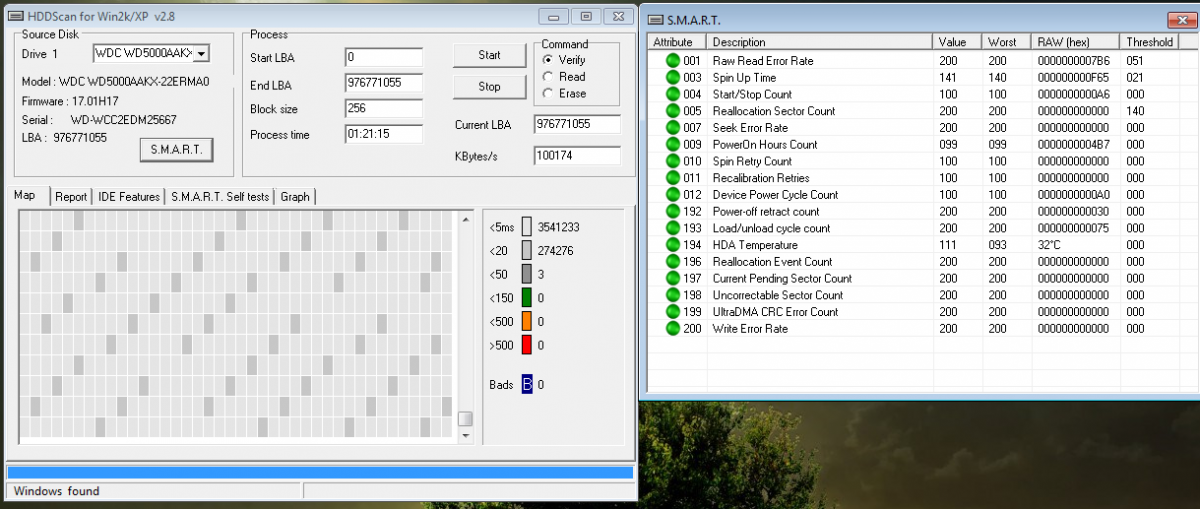Click green status icon for Reallocation Event Count
Screen dimensions: 1200x509
[x=673, y=262]
